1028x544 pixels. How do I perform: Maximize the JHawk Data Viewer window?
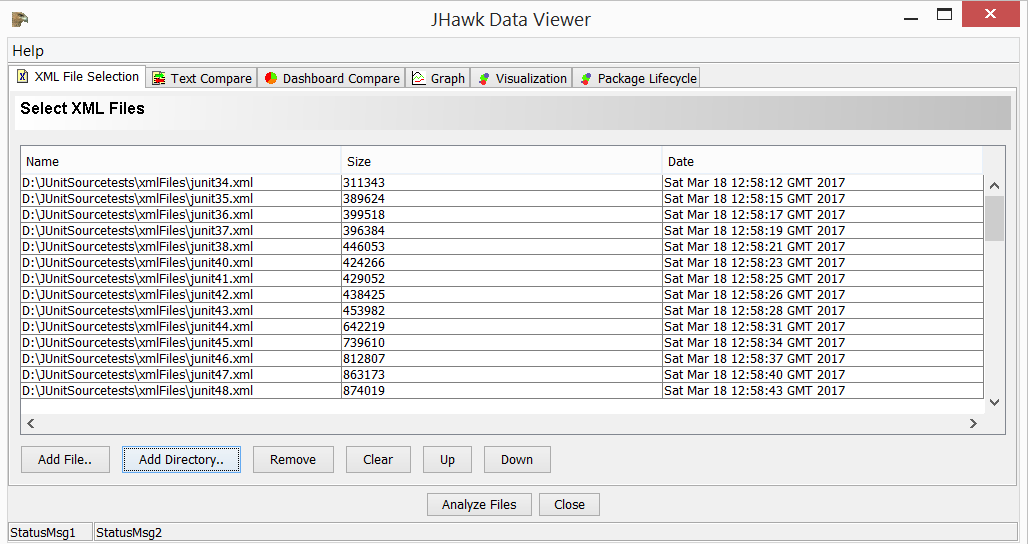tap(944, 14)
